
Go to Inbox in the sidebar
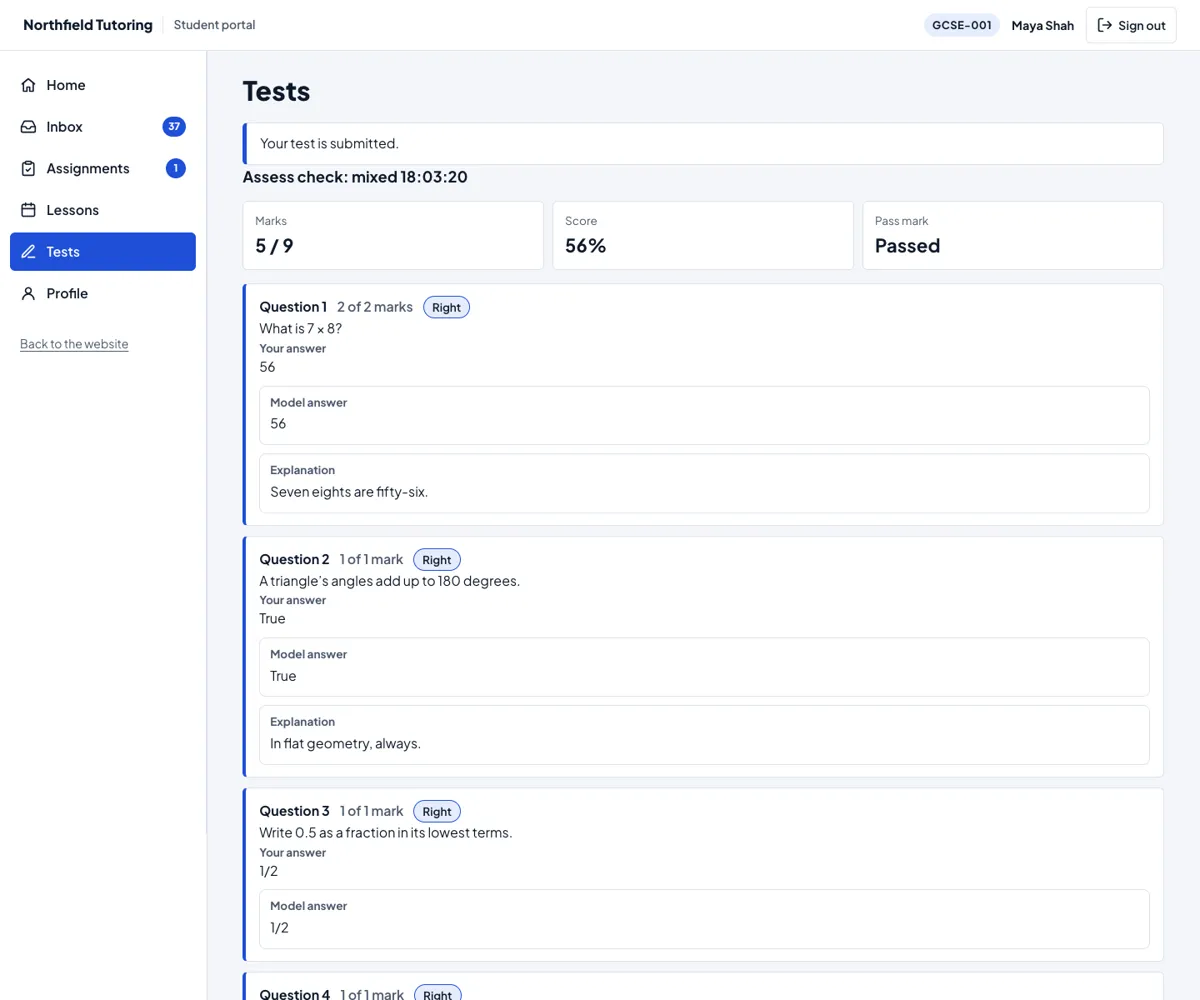[x=103, y=127]
